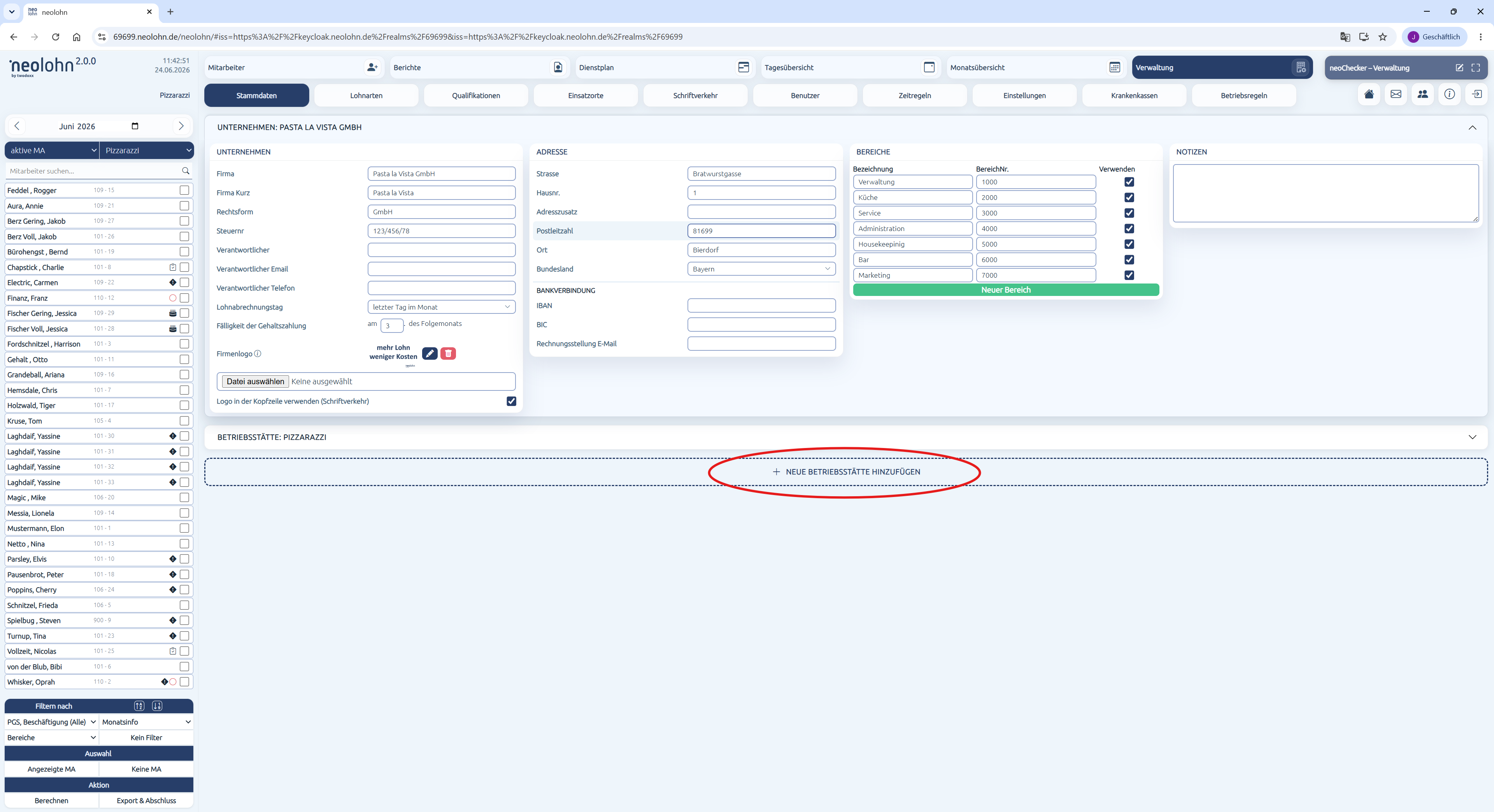The image size is (1494, 812).
Task: Delete the company logo with the red trash icon
Action: coord(448,353)
